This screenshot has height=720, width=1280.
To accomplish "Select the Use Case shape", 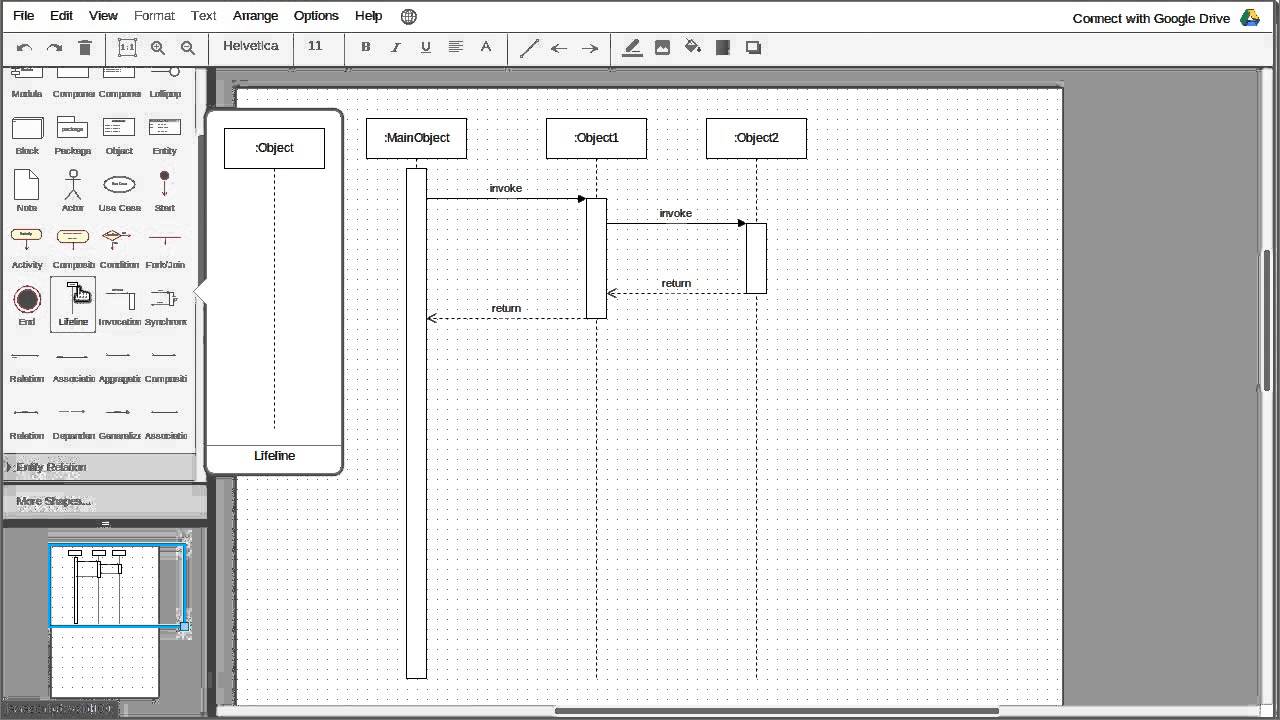I will [119, 190].
